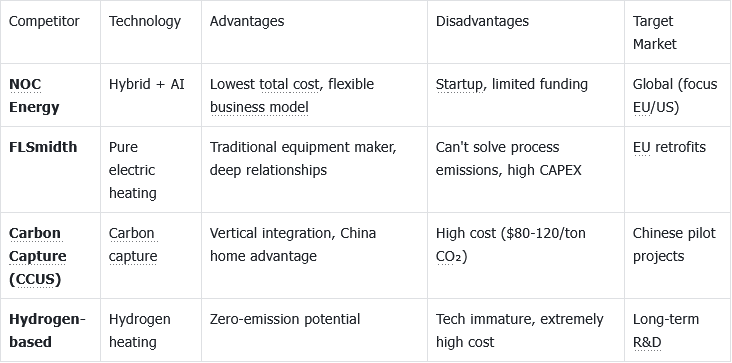Click the FLSmidth competitor name
The image size is (732, 363).
tap(43, 147)
